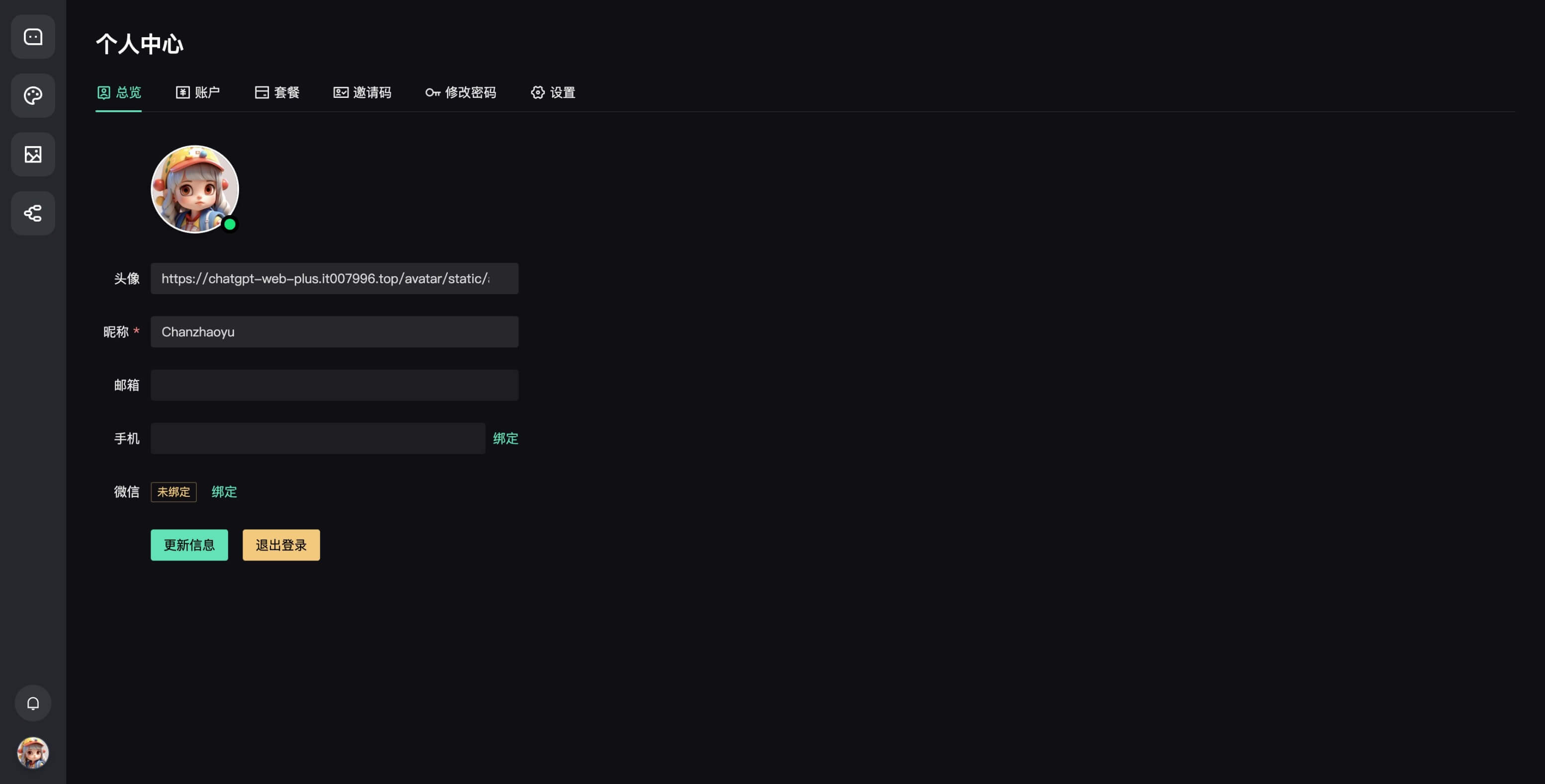The image size is (1545, 784).
Task: Click the 更新信息 button
Action: pos(189,545)
